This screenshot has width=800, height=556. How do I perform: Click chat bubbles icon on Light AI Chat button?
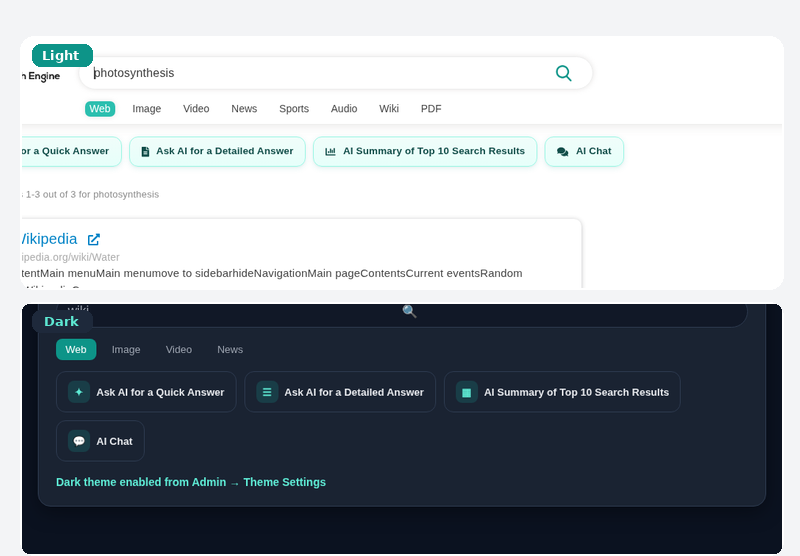click(562, 151)
